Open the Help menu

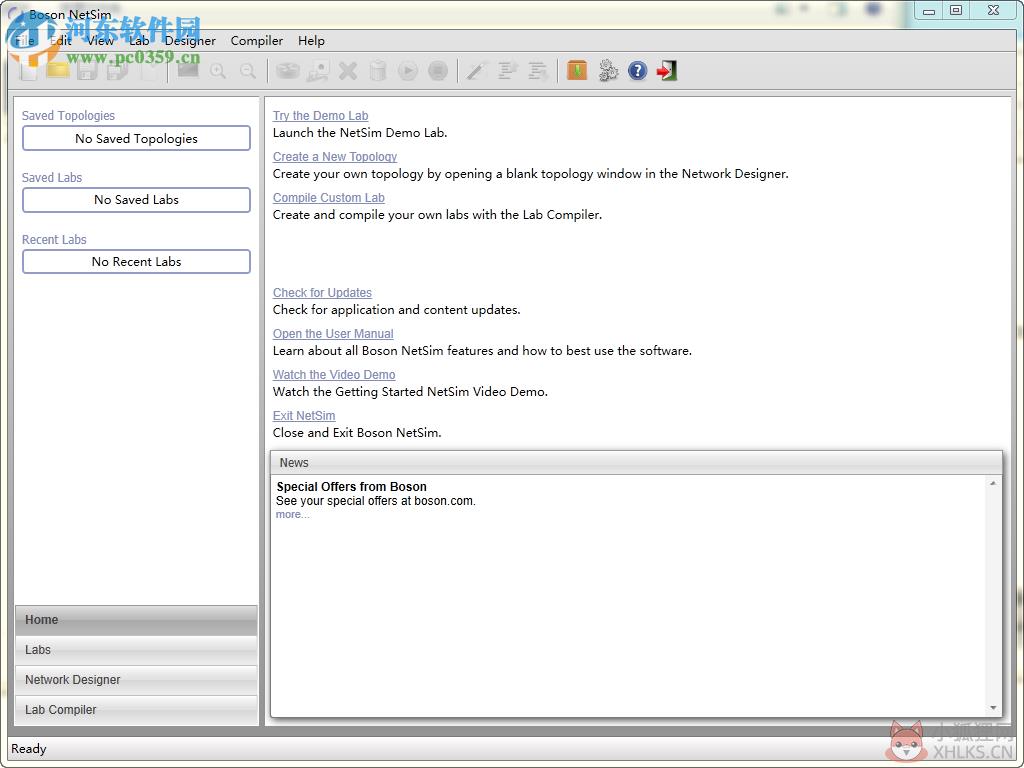point(312,40)
